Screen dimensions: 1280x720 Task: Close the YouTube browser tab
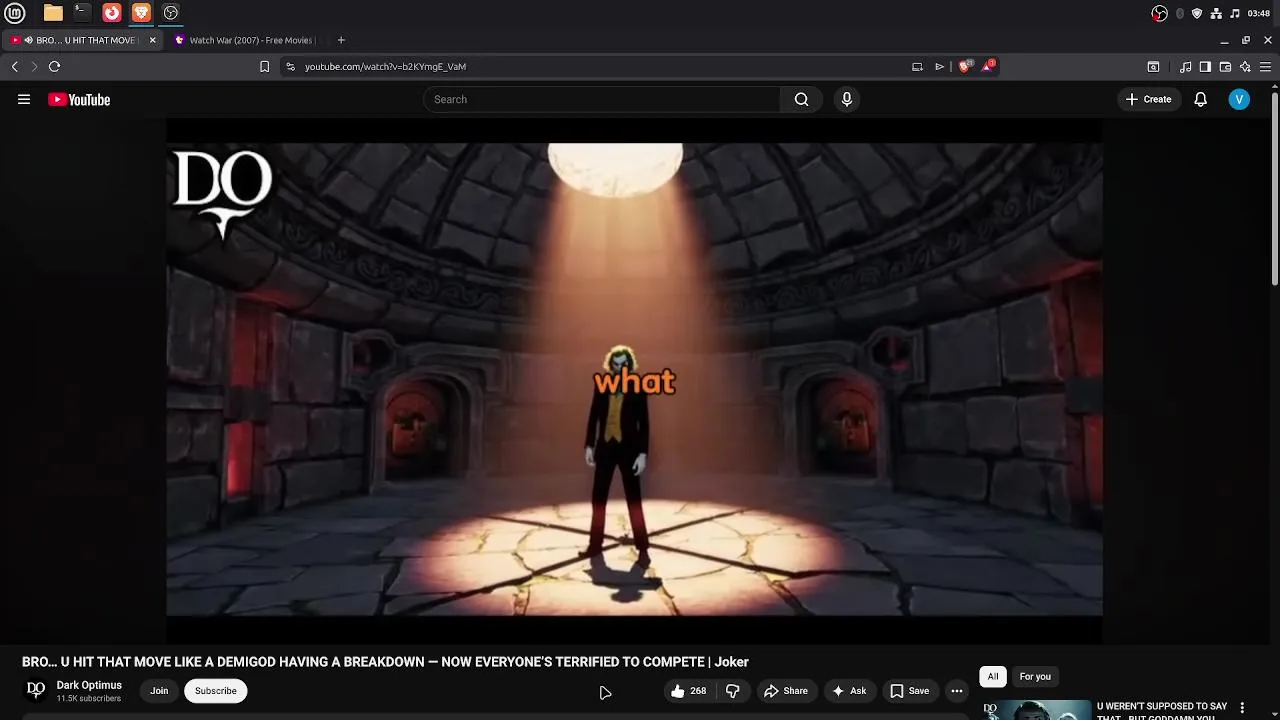click(153, 40)
